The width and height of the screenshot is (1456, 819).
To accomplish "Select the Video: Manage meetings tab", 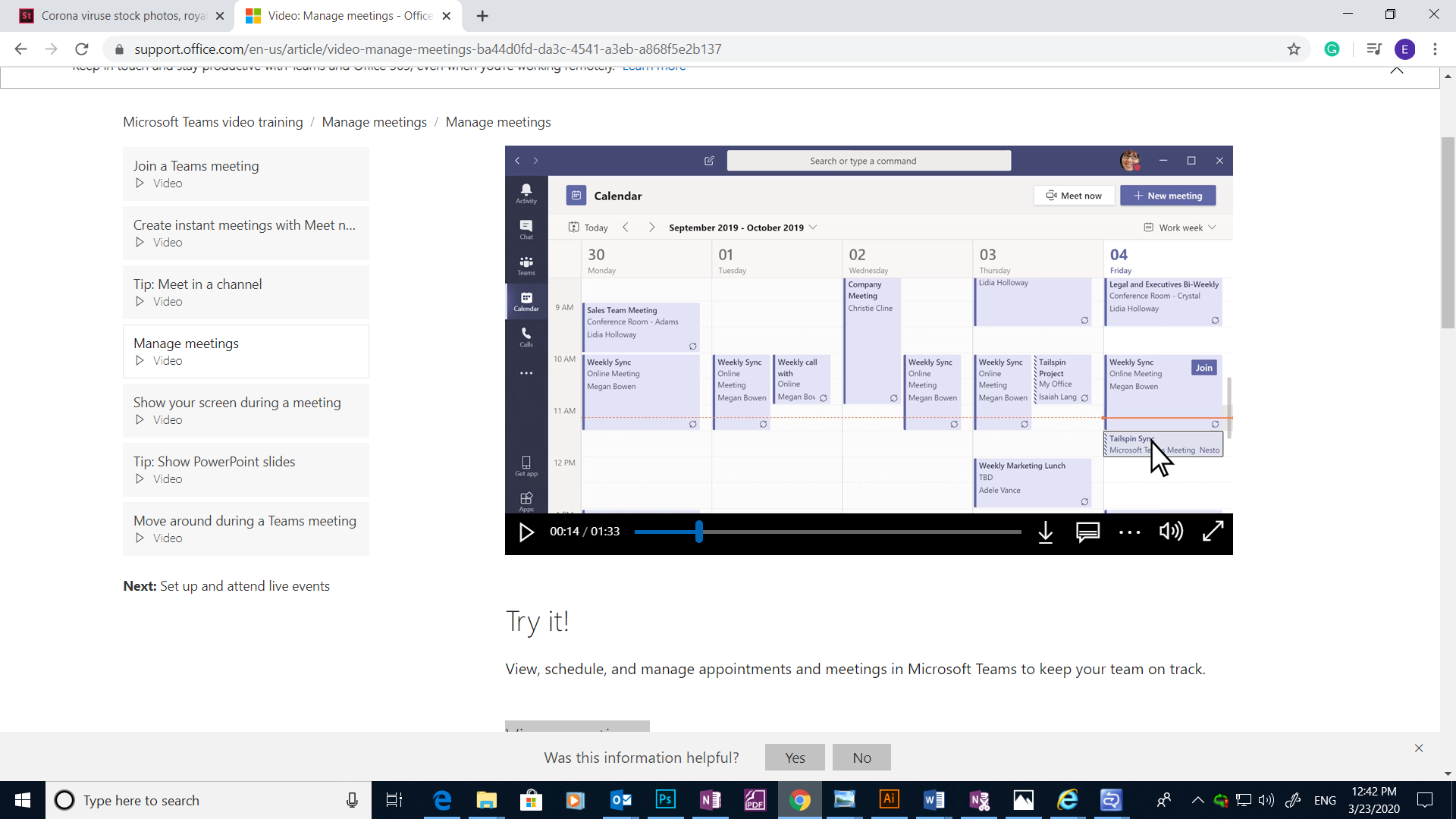I will coord(348,16).
